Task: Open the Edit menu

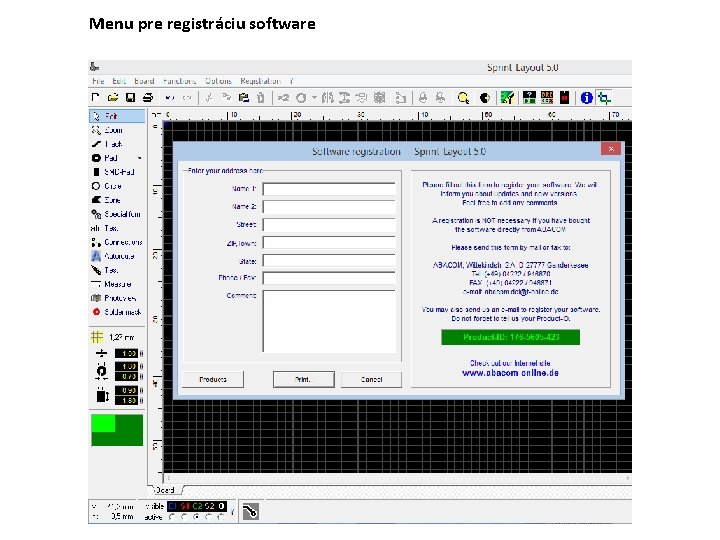Action: coord(119,81)
